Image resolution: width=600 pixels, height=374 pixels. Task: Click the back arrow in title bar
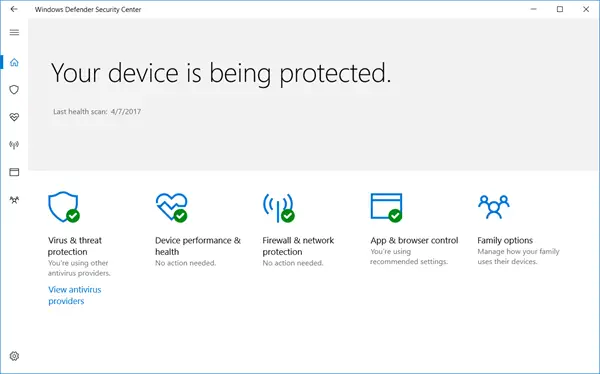point(14,9)
